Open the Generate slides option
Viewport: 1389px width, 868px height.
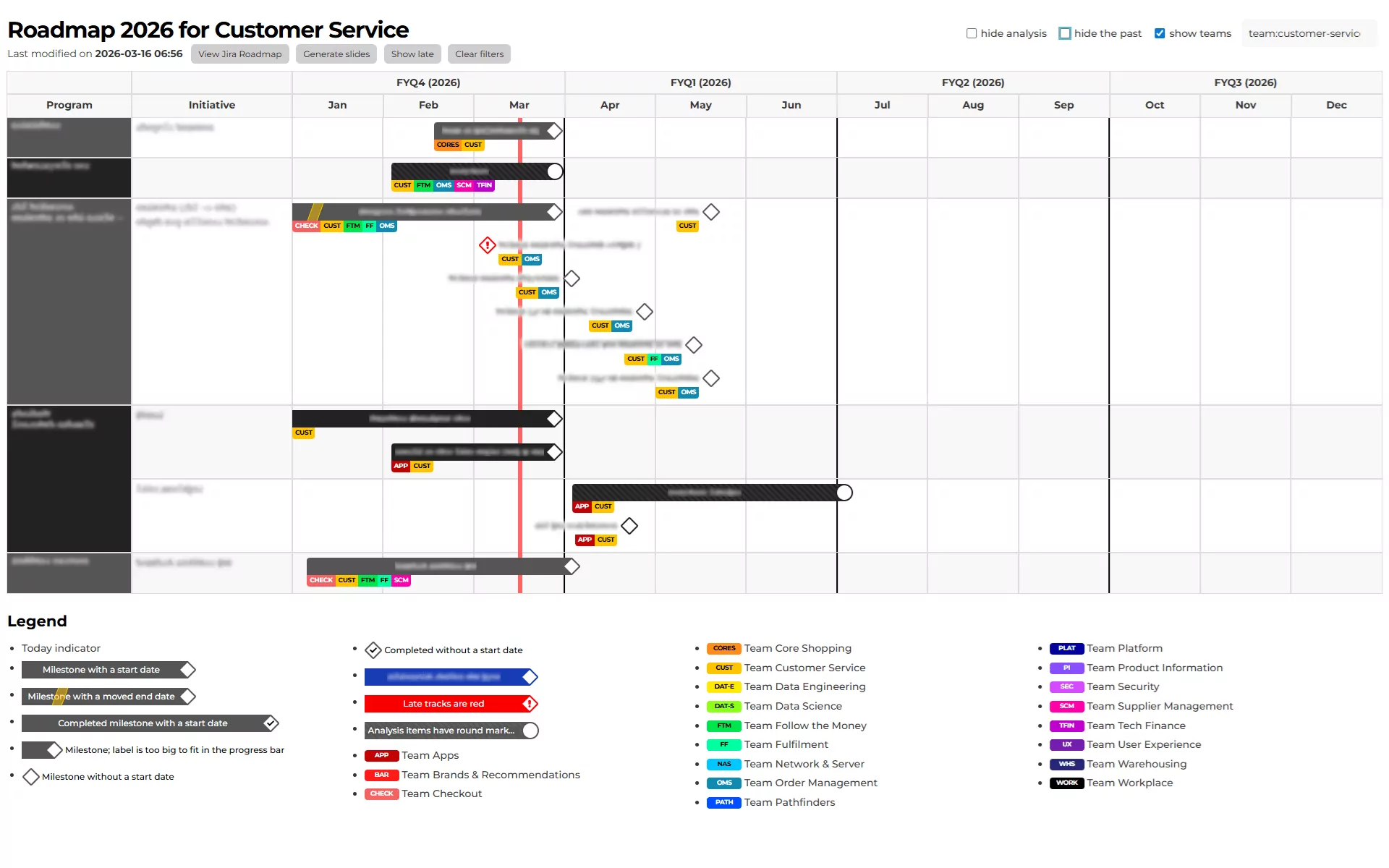pyautogui.click(x=336, y=54)
